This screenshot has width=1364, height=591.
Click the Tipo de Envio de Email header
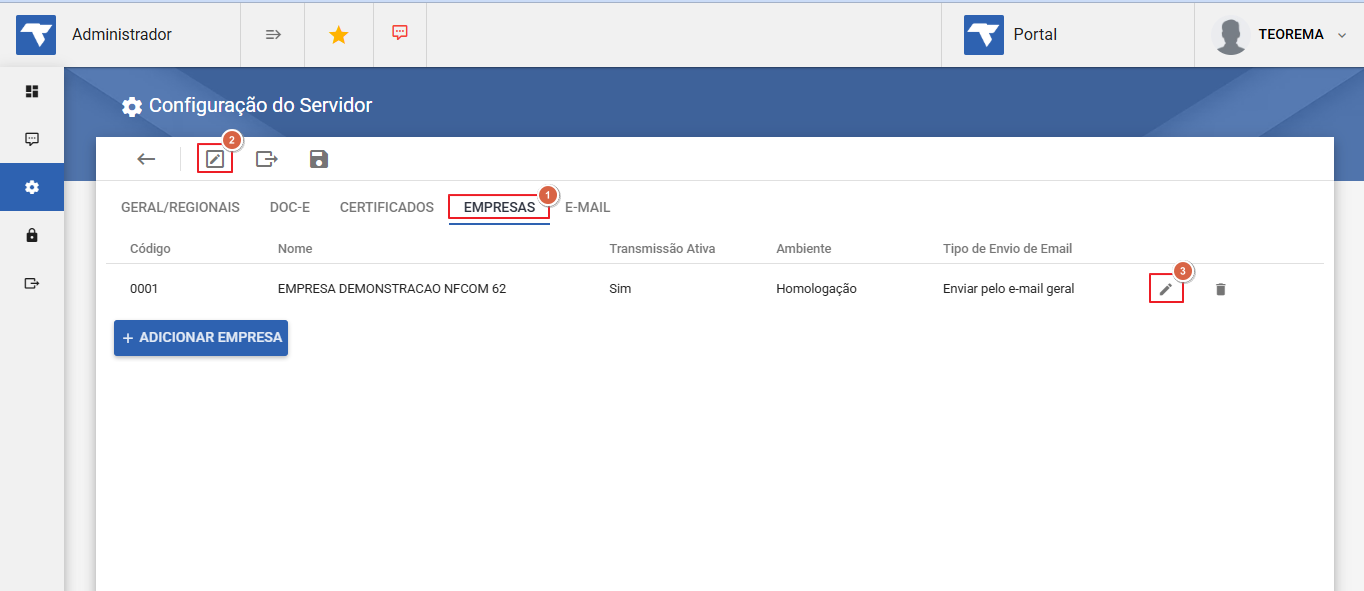click(x=1008, y=249)
